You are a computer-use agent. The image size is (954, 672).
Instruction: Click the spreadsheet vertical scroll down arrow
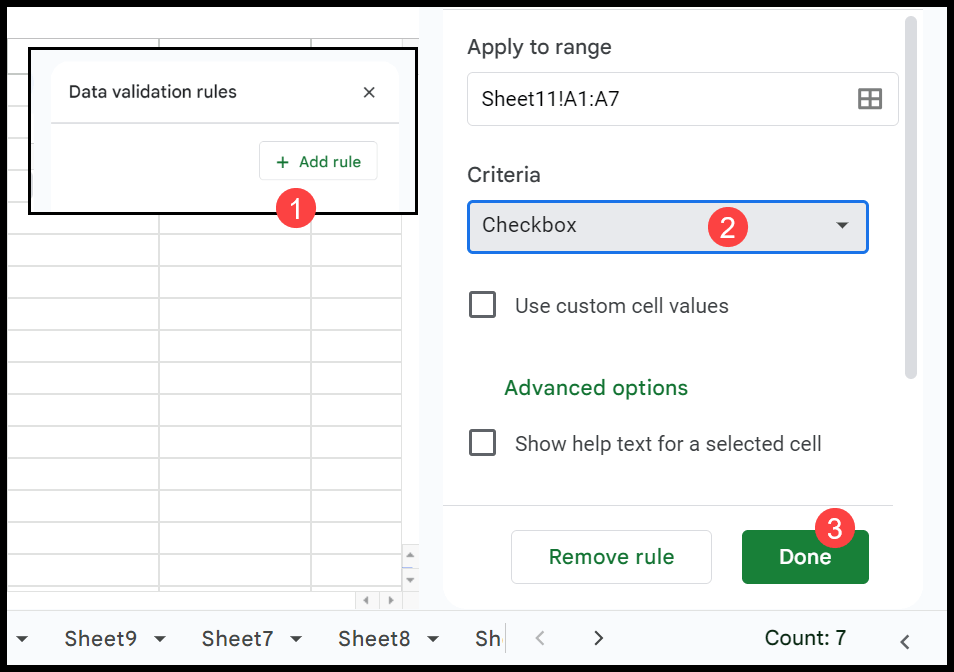410,580
